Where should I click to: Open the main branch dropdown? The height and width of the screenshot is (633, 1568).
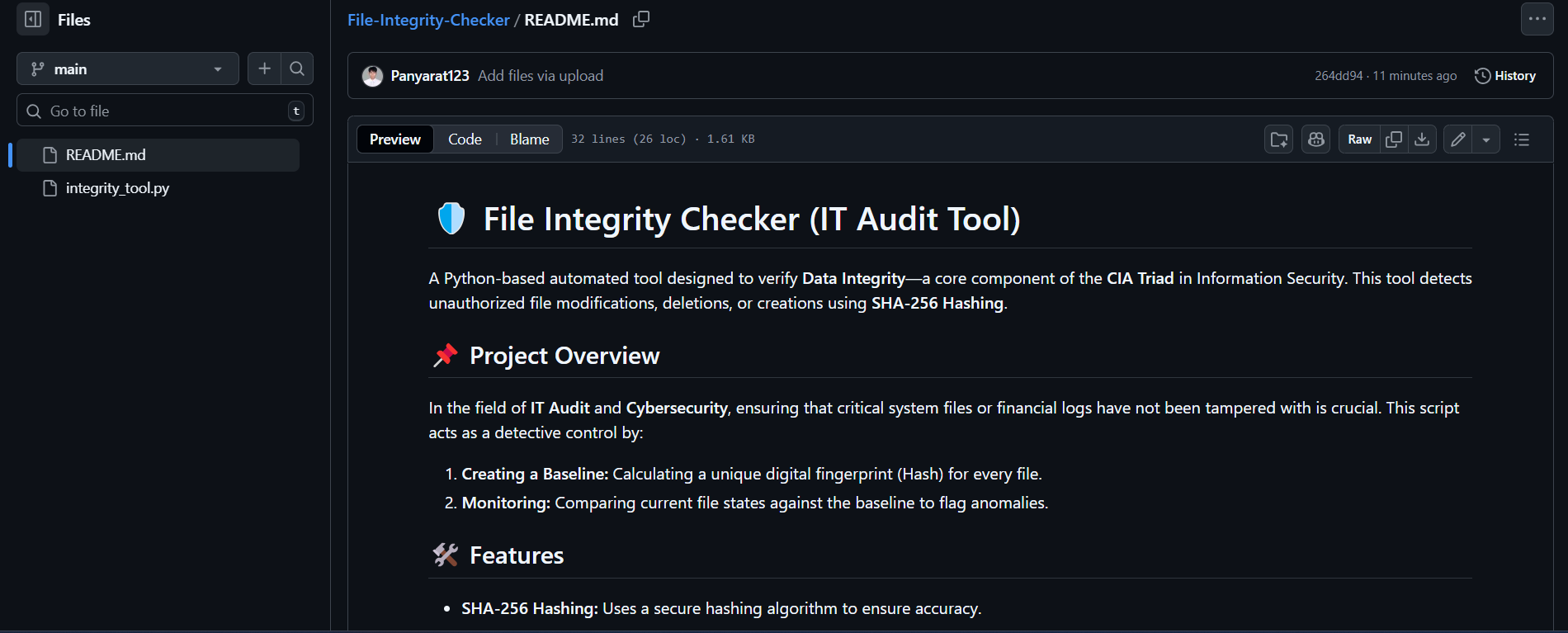tap(127, 69)
